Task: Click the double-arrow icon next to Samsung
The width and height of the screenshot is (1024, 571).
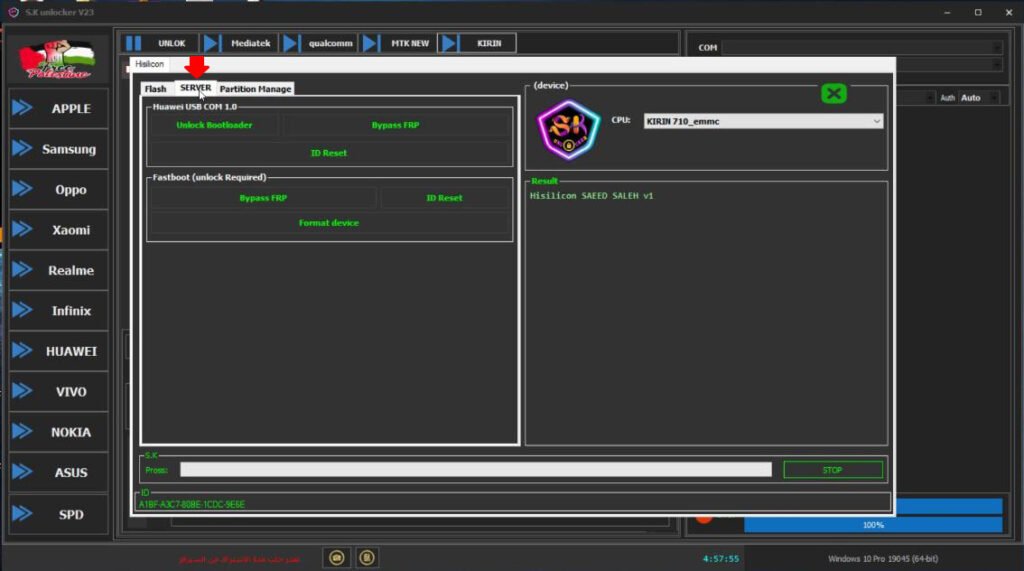Action: click(x=22, y=148)
